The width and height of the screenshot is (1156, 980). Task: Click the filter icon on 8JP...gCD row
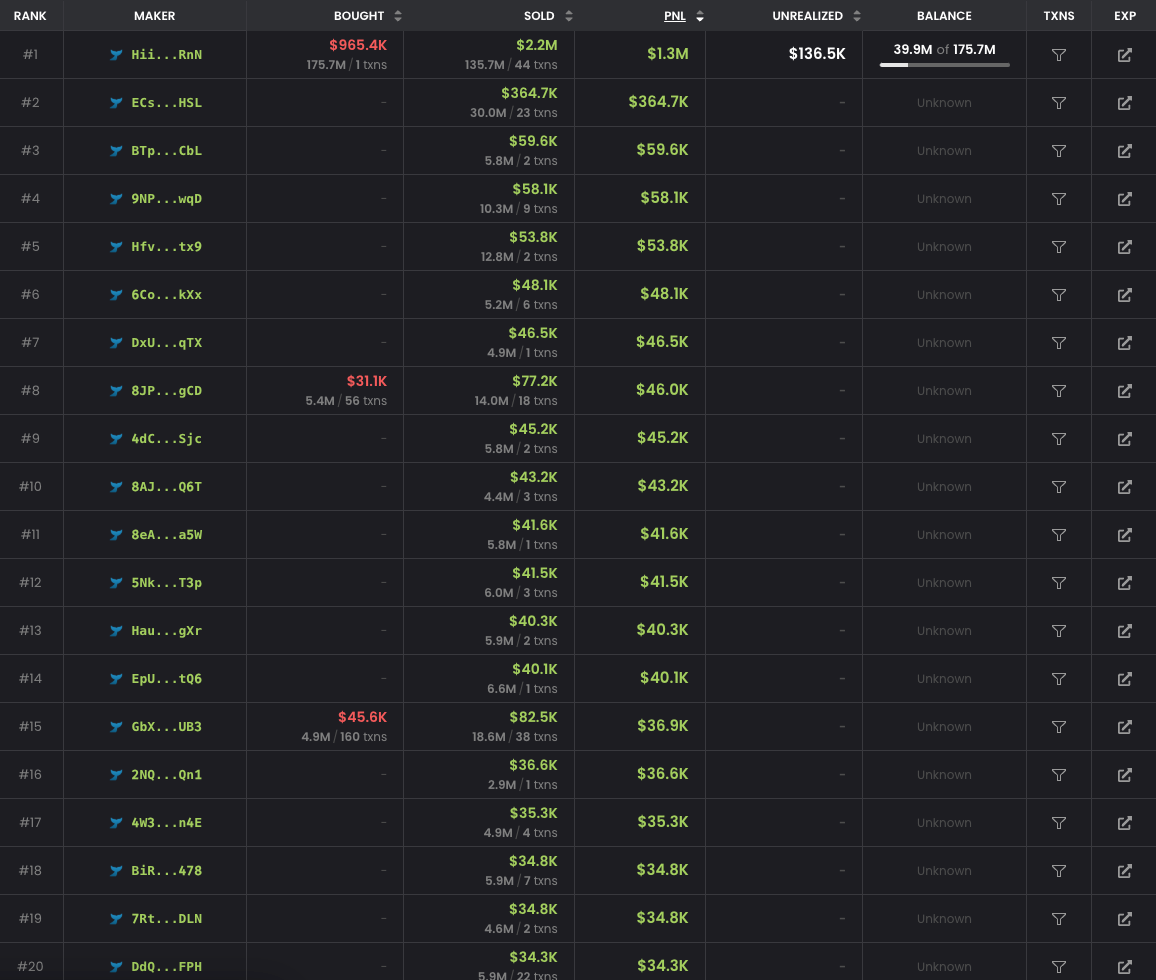[x=1058, y=390]
